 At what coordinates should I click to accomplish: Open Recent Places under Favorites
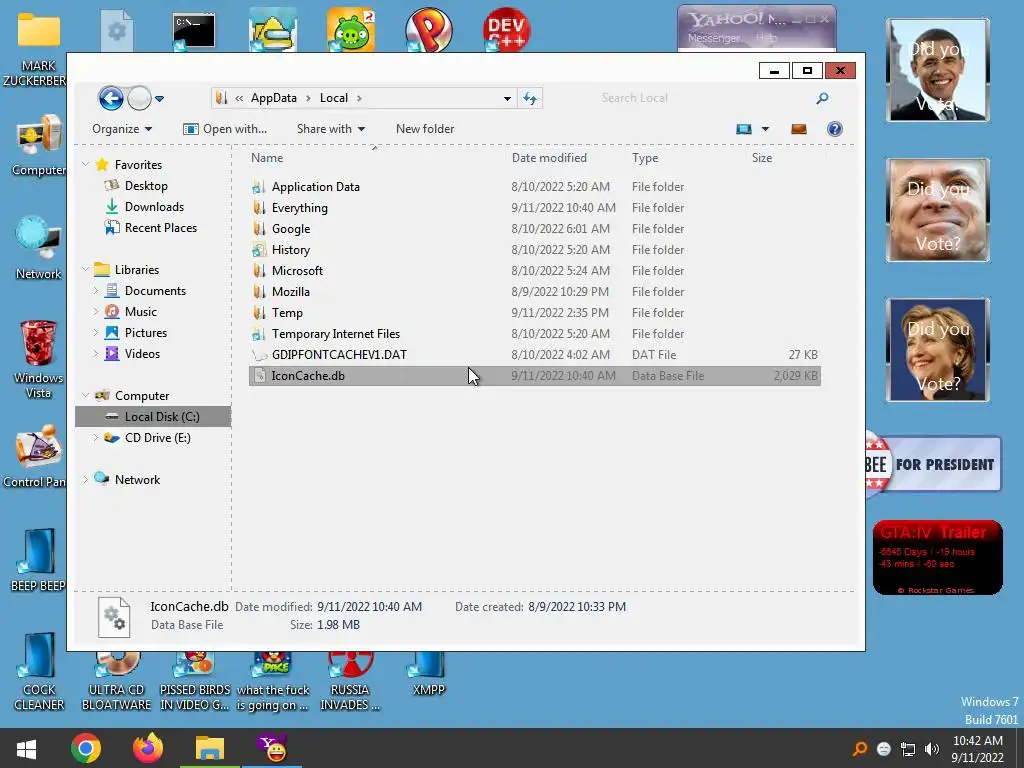point(161,227)
